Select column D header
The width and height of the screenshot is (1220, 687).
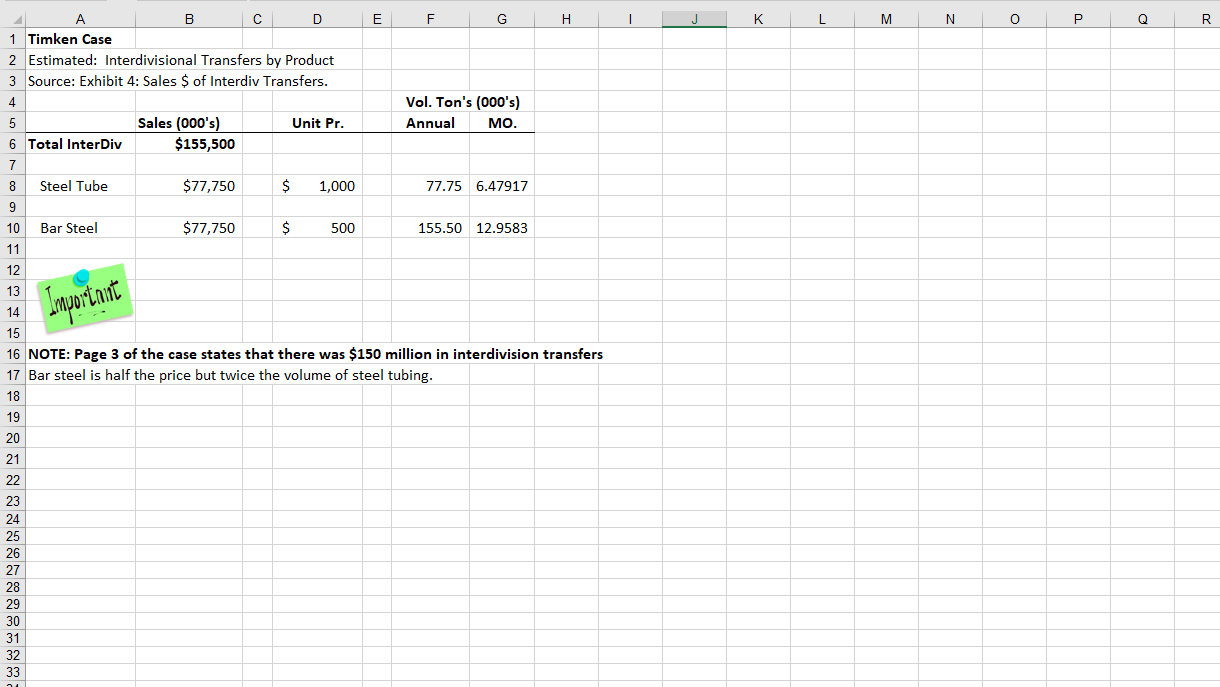point(317,18)
